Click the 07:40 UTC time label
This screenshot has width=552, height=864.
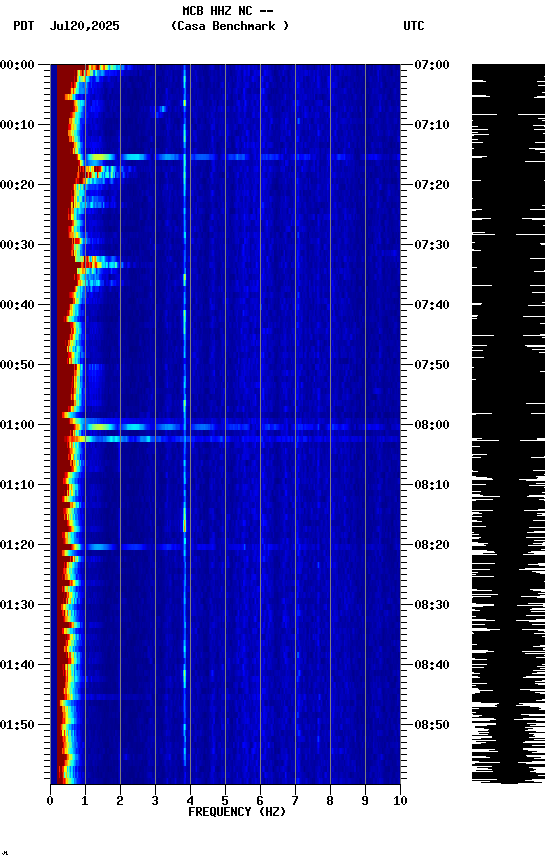432,305
